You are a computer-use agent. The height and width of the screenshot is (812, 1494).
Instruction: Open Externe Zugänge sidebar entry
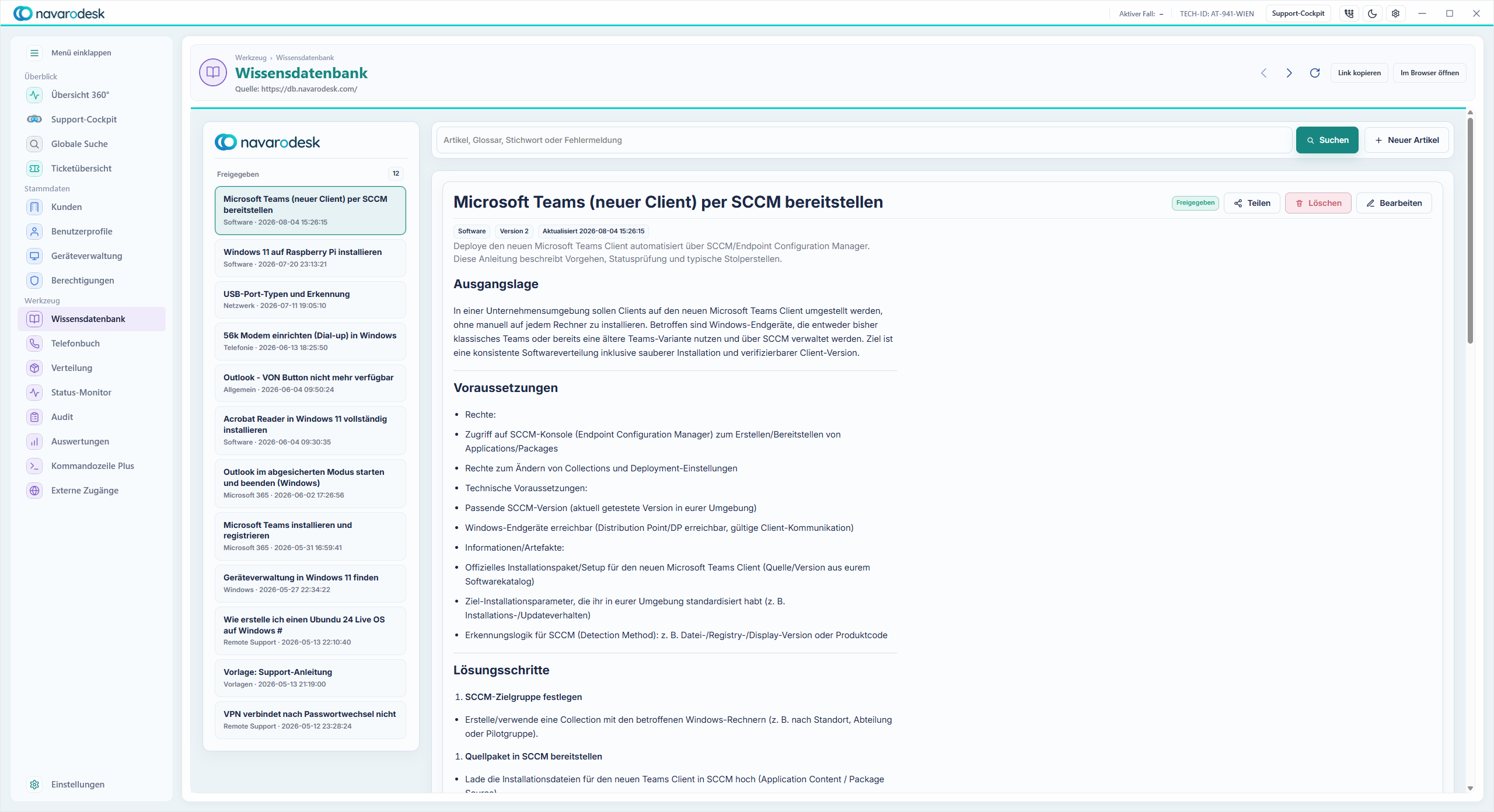[92, 491]
